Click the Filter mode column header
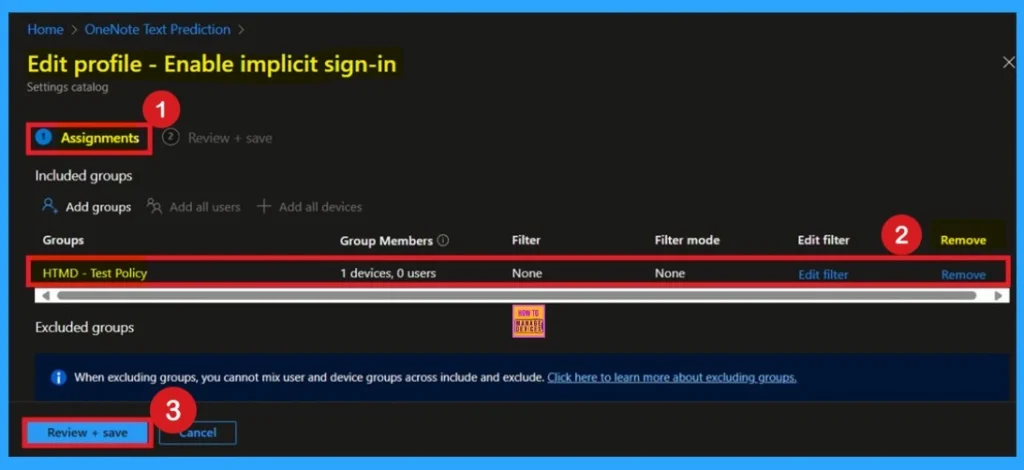The height and width of the screenshot is (470, 1024). (x=687, y=240)
